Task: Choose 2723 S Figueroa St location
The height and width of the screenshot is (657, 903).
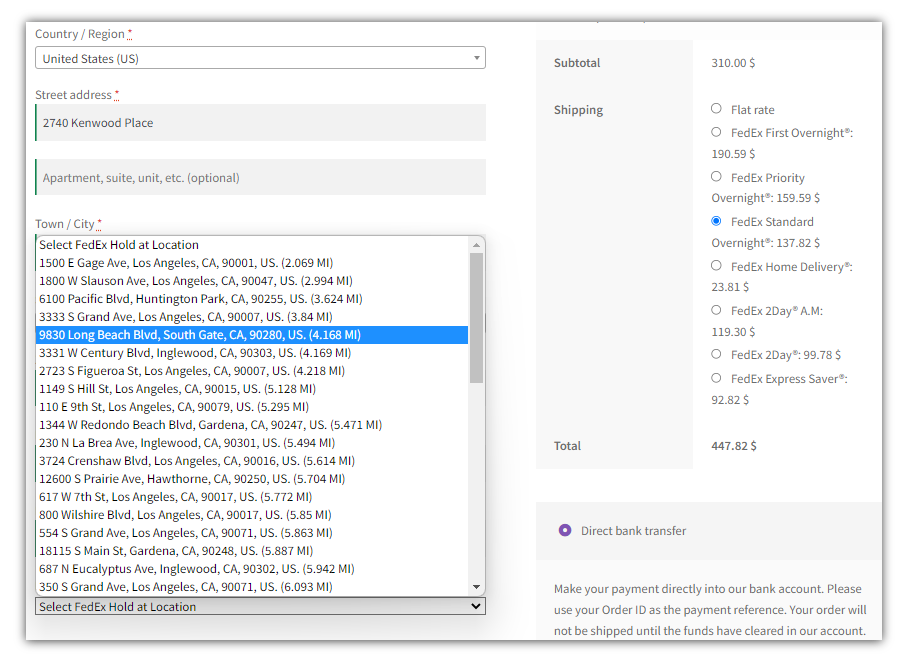Action: point(252,371)
